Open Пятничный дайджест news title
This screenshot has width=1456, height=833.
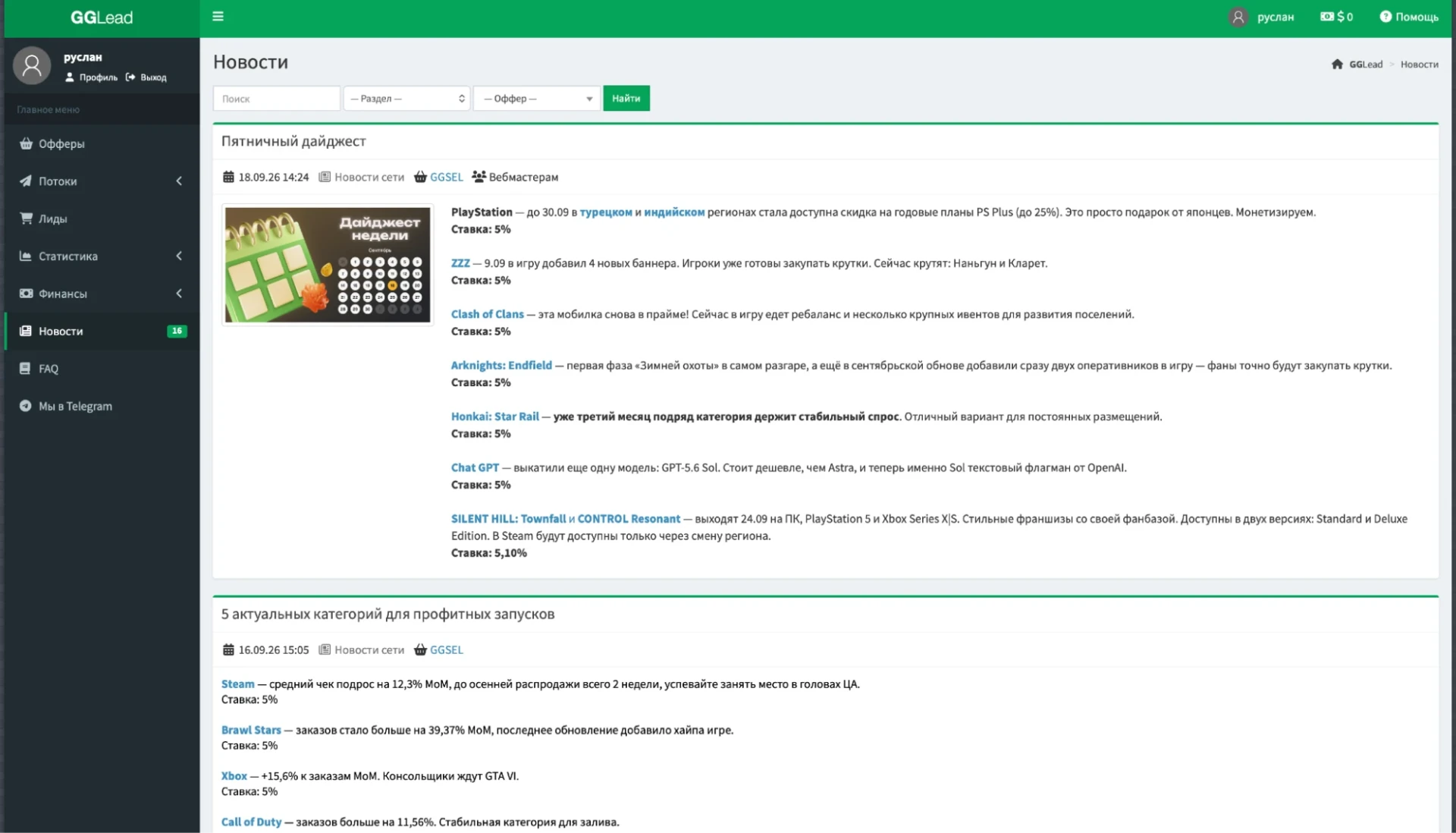pyautogui.click(x=293, y=141)
